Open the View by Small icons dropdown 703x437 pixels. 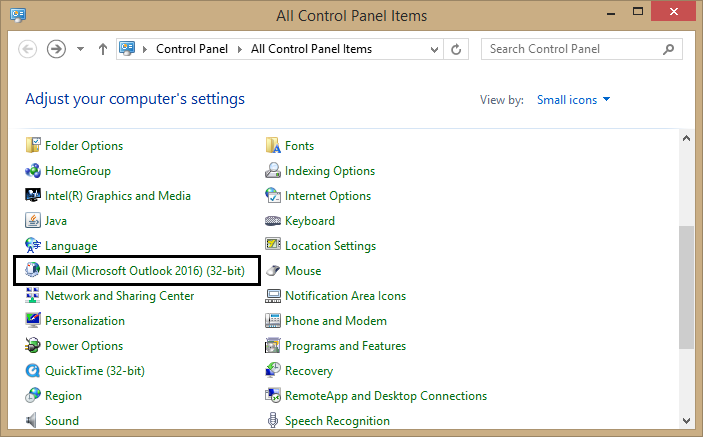point(573,100)
